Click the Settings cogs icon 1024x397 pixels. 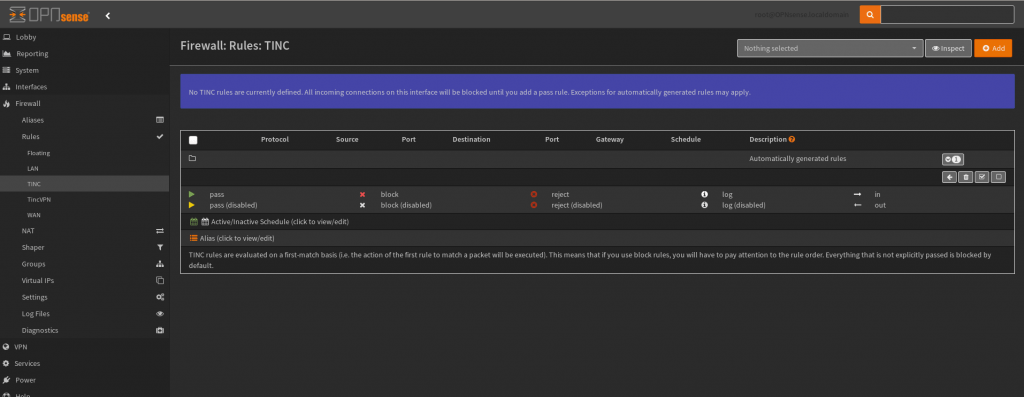pos(159,297)
